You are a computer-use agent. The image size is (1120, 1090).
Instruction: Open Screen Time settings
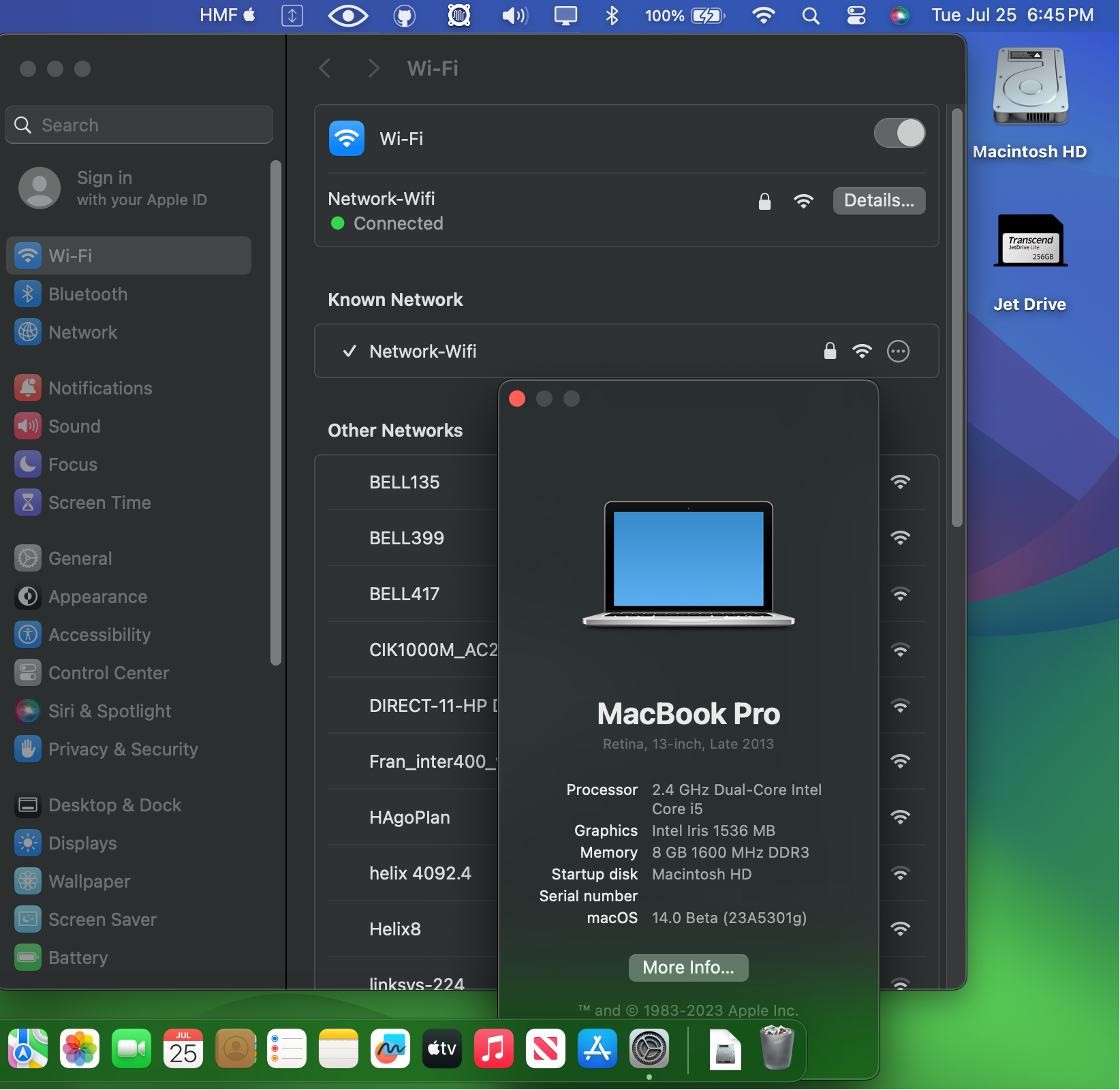point(129,502)
